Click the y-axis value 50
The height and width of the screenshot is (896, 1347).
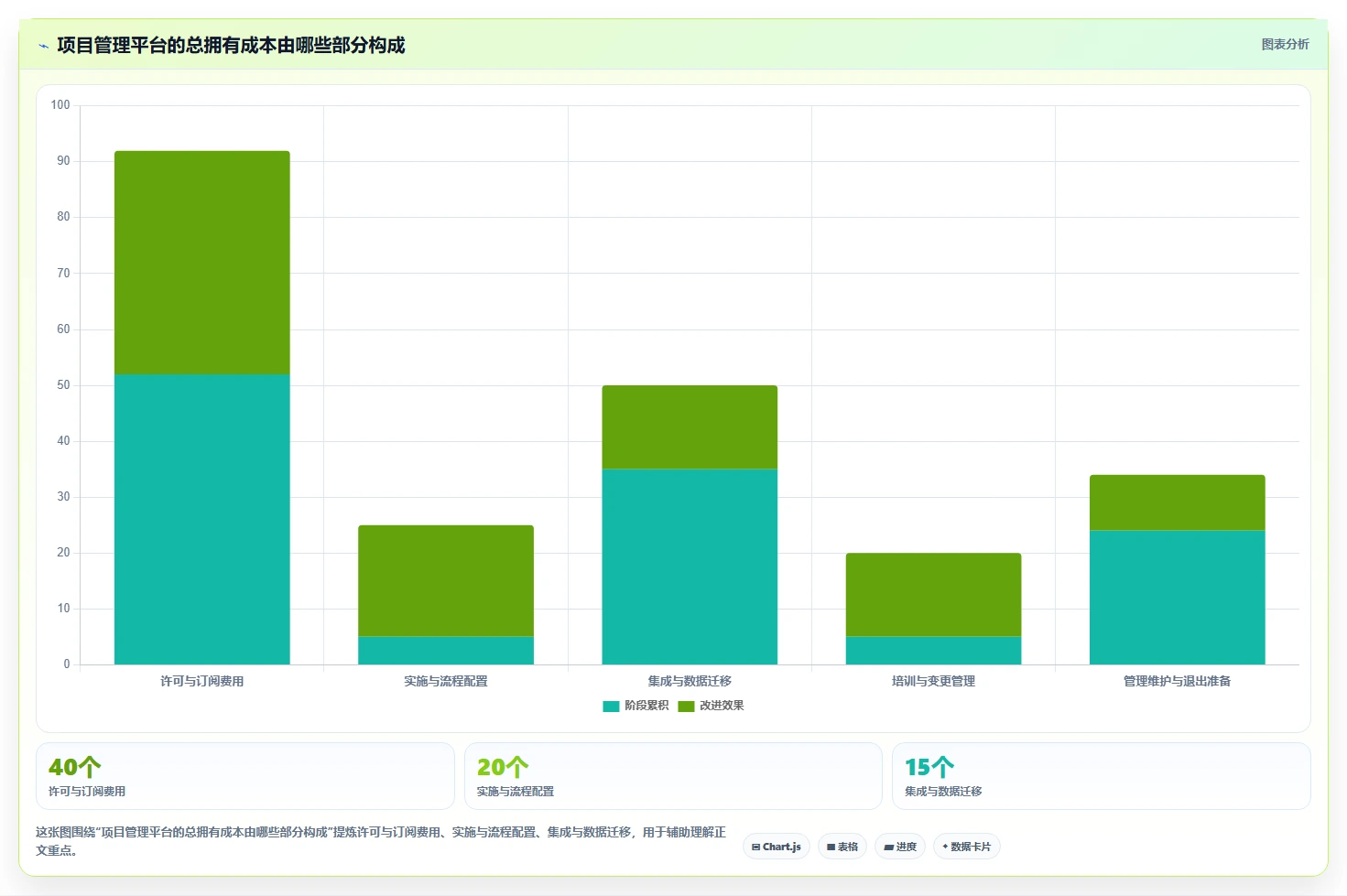pos(63,385)
